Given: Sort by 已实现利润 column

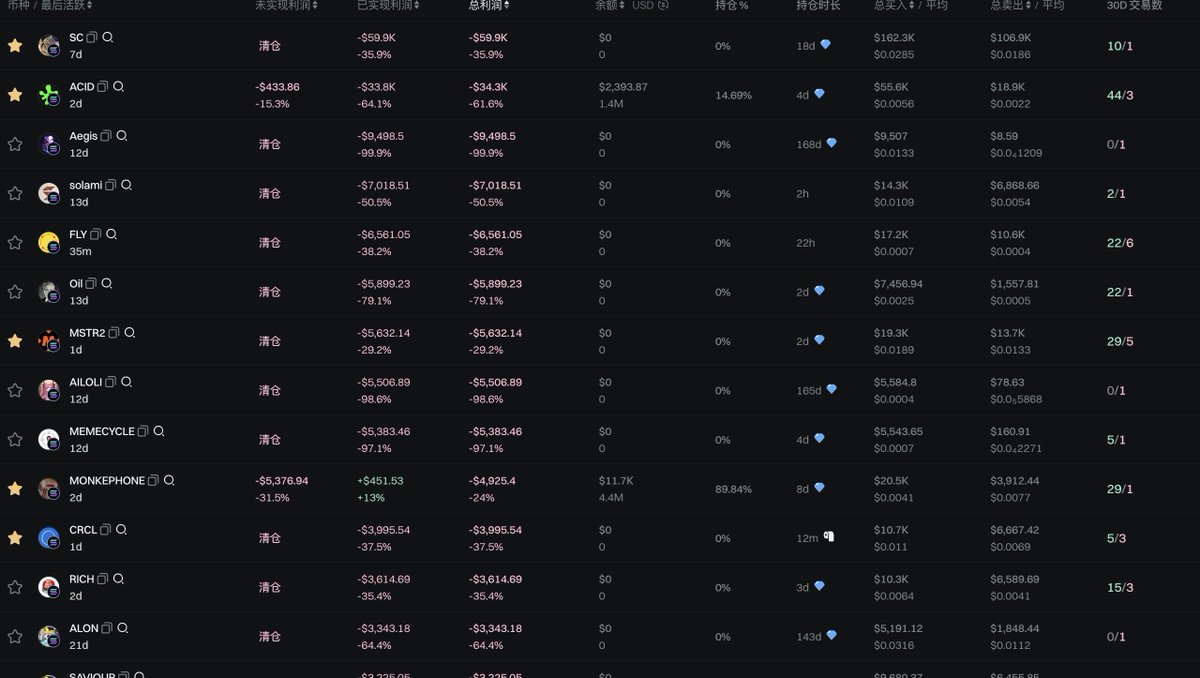Looking at the screenshot, I should [389, 5].
